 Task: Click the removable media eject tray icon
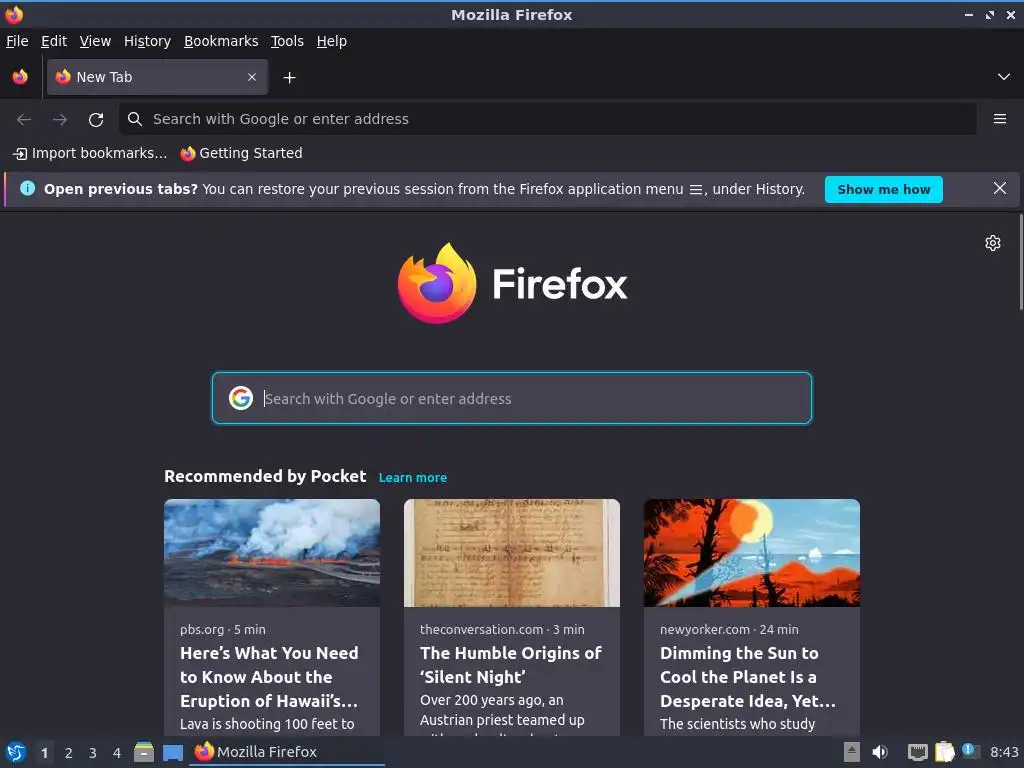click(852, 752)
